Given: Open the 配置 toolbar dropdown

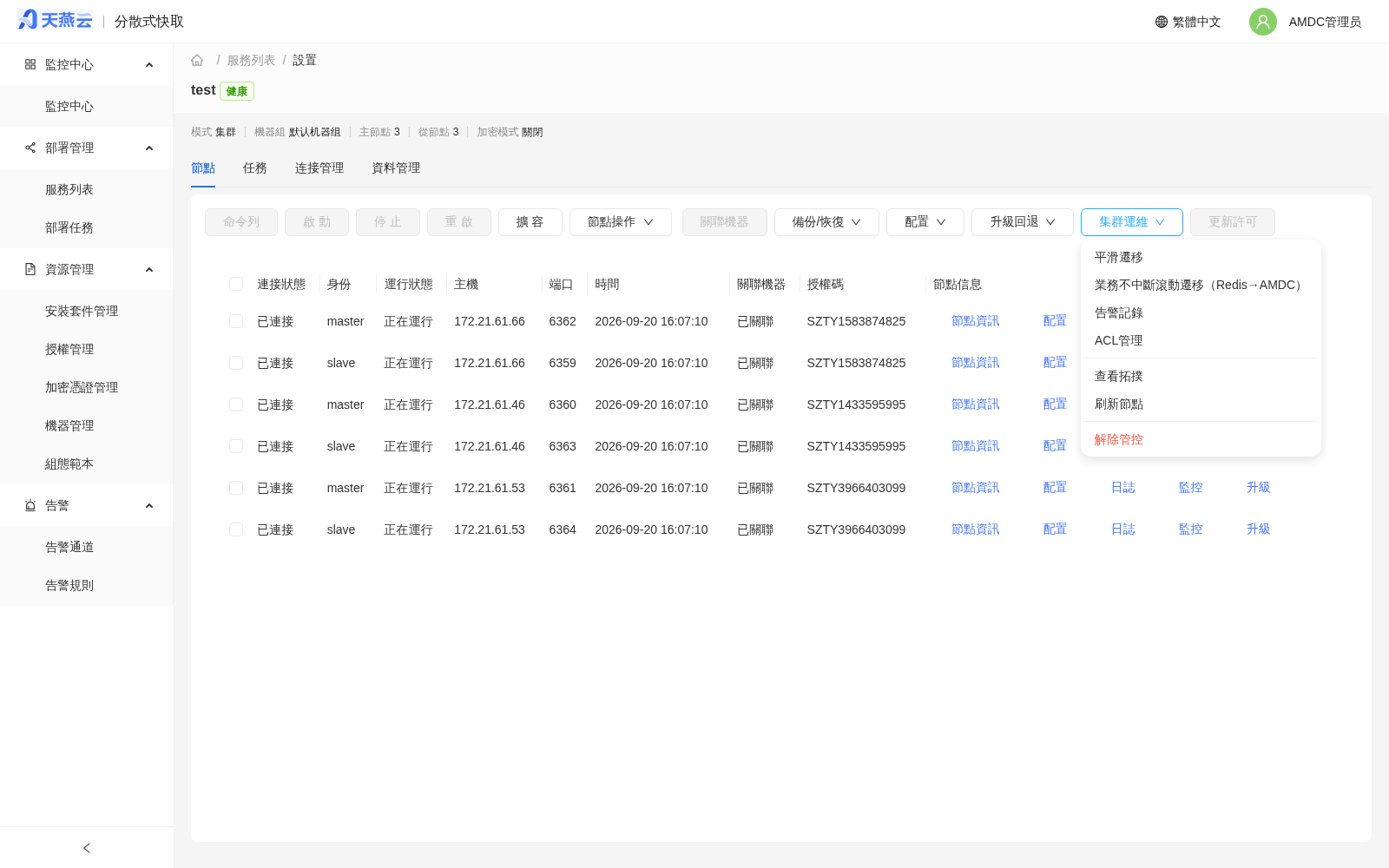Looking at the screenshot, I should (x=925, y=222).
